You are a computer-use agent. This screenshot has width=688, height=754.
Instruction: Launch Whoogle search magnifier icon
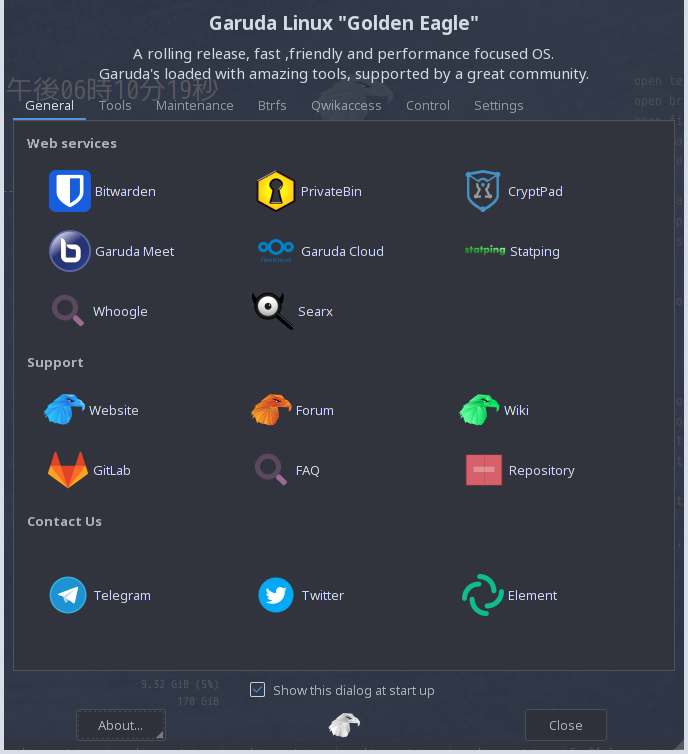pyautogui.click(x=68, y=311)
